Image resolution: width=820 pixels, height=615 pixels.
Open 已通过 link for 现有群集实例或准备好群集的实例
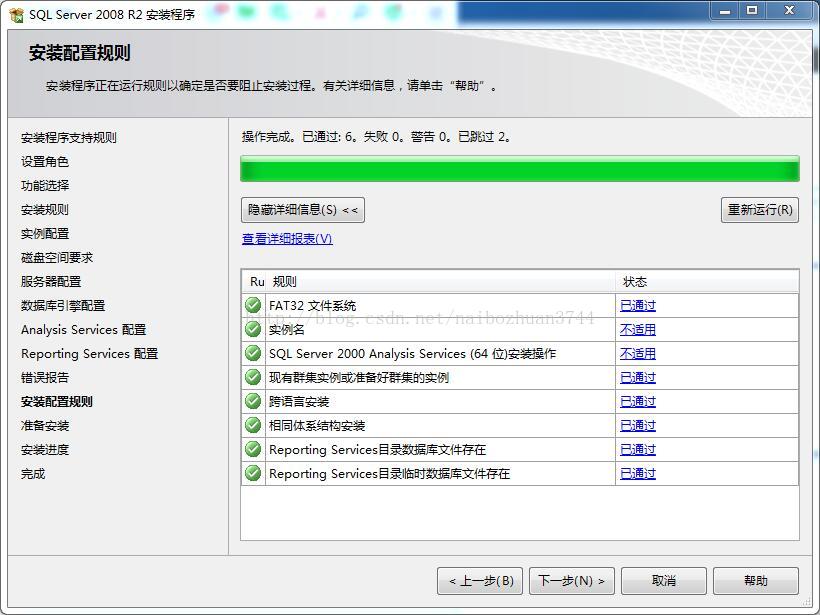tap(637, 378)
